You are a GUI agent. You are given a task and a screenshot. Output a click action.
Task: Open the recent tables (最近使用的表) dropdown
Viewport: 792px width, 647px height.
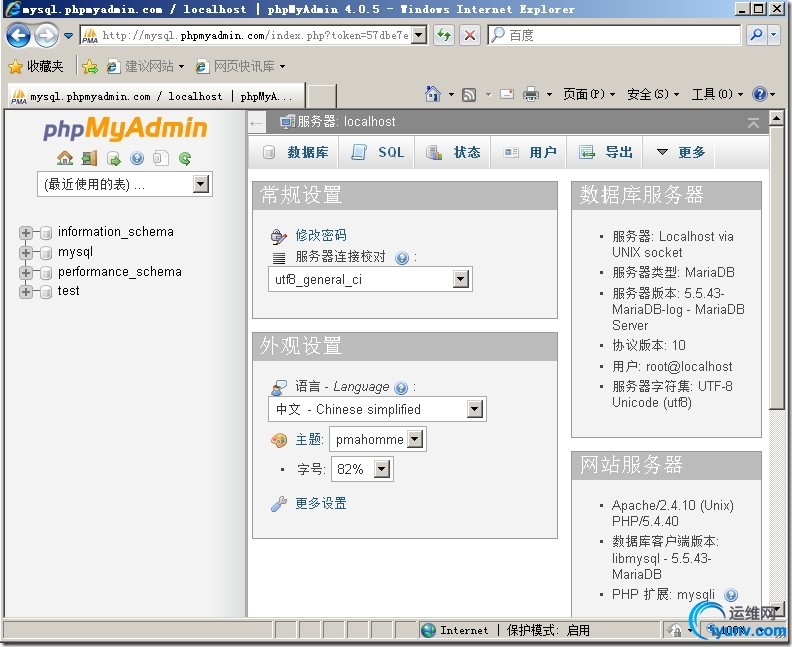(125, 184)
